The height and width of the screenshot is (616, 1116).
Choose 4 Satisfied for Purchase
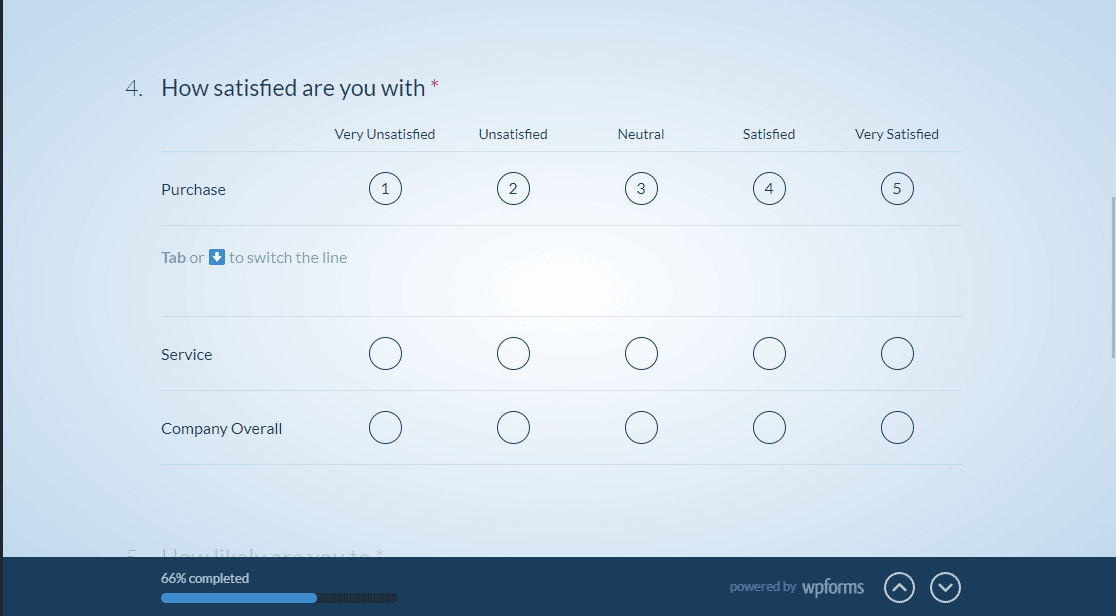tap(769, 189)
